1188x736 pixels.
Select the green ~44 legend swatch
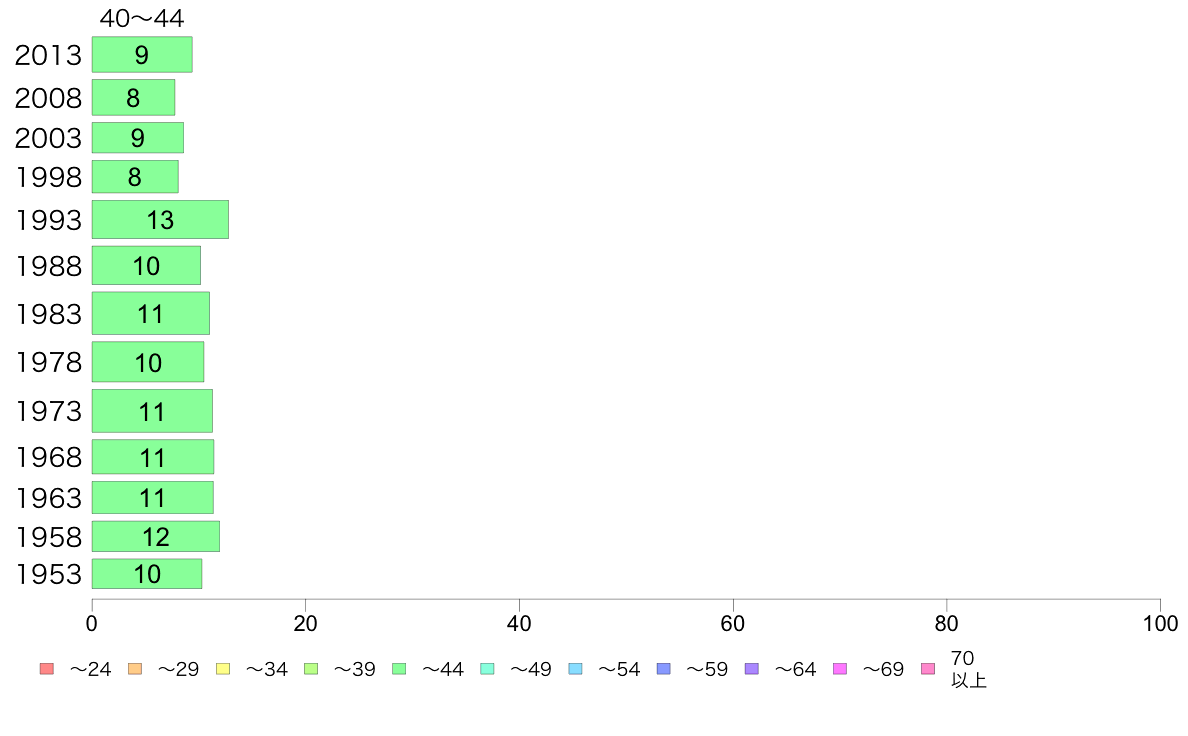(x=399, y=669)
